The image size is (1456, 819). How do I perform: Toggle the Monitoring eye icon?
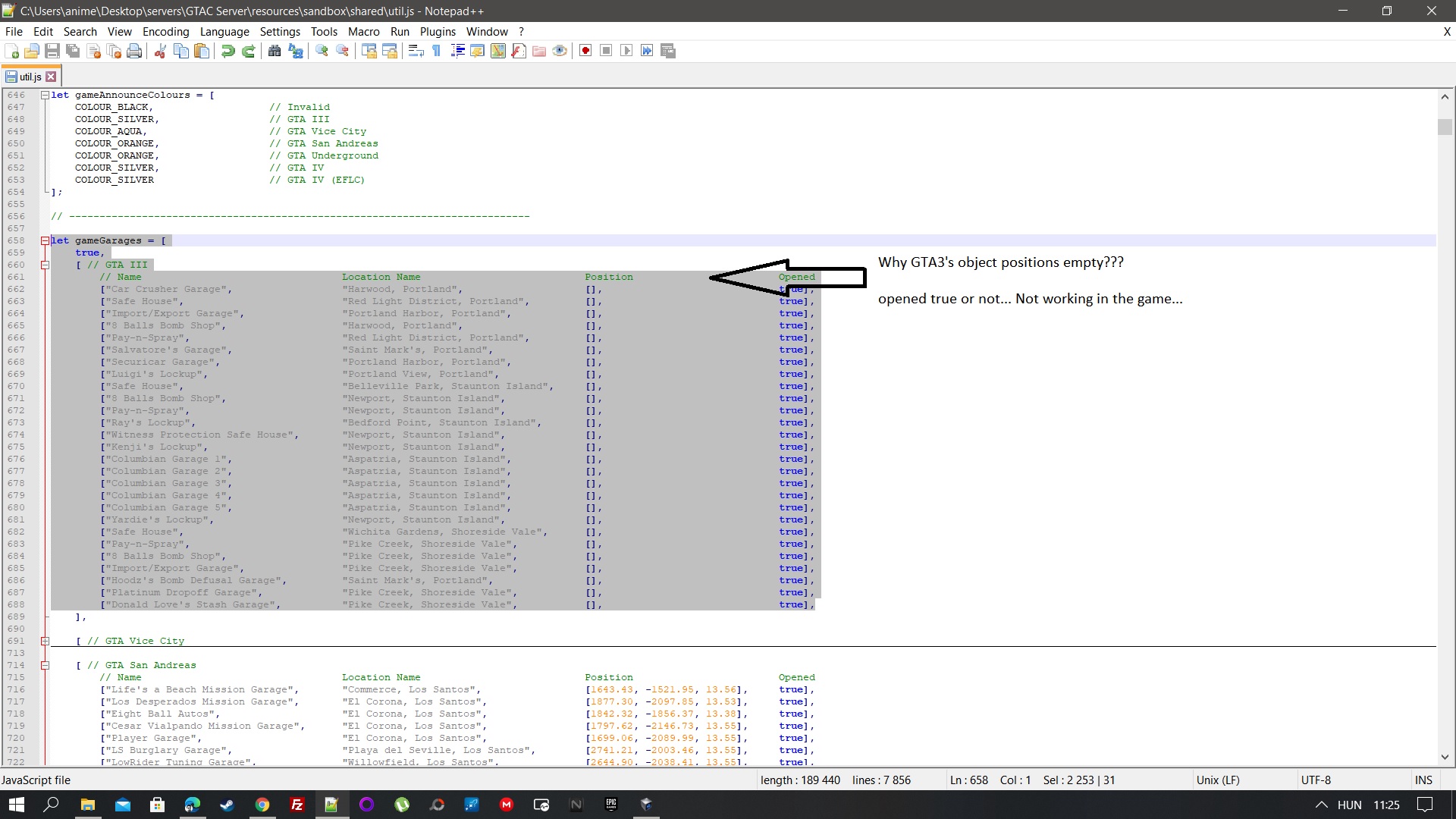click(560, 51)
